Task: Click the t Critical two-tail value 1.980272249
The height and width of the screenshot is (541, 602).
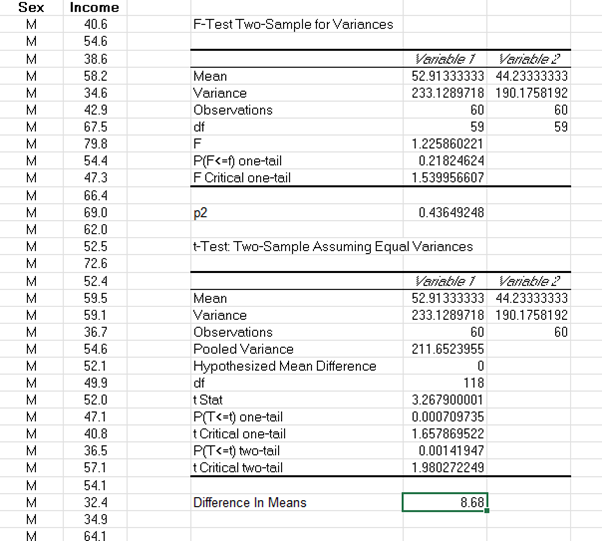Action: (x=447, y=467)
